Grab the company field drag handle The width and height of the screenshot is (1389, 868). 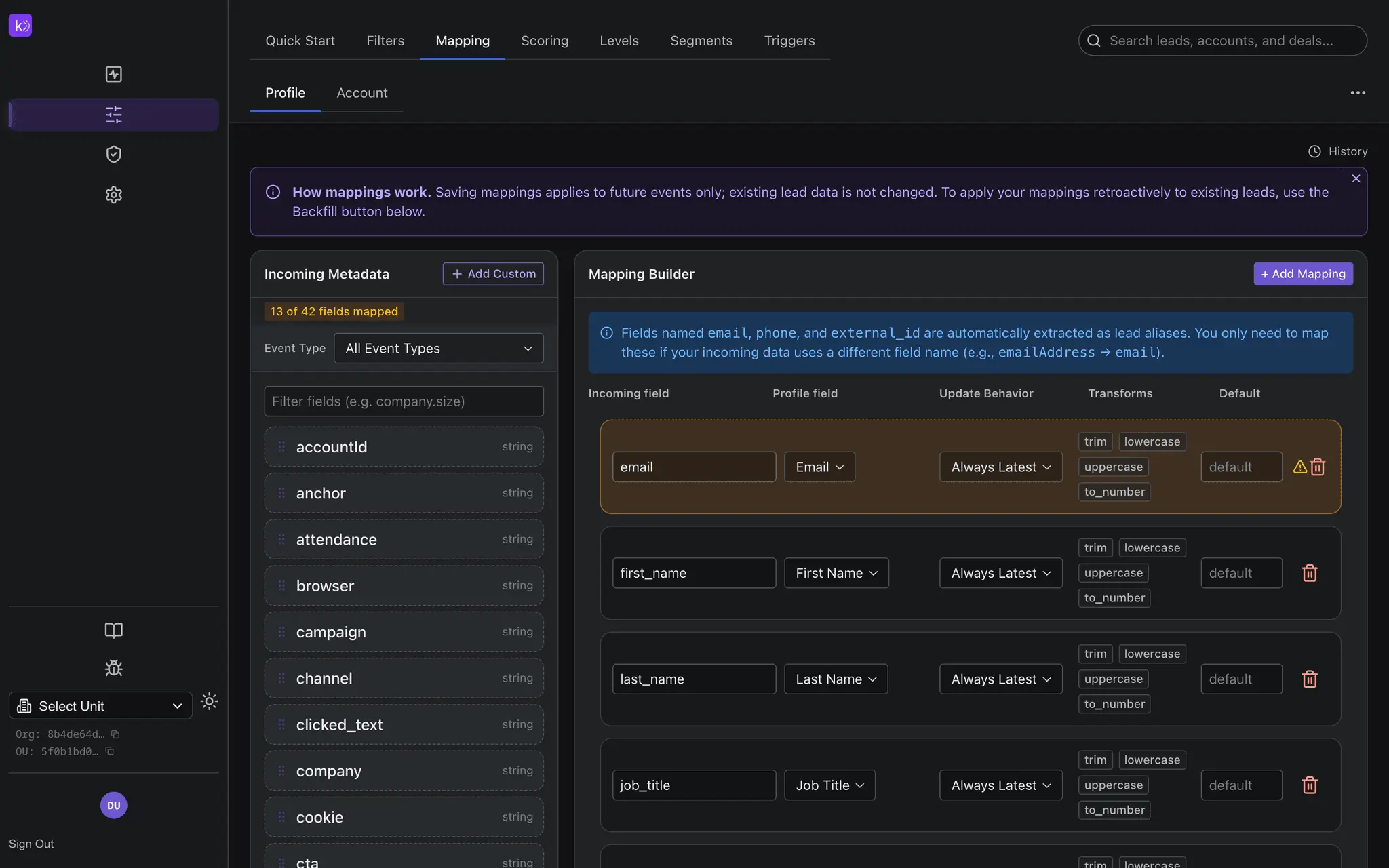(x=281, y=770)
